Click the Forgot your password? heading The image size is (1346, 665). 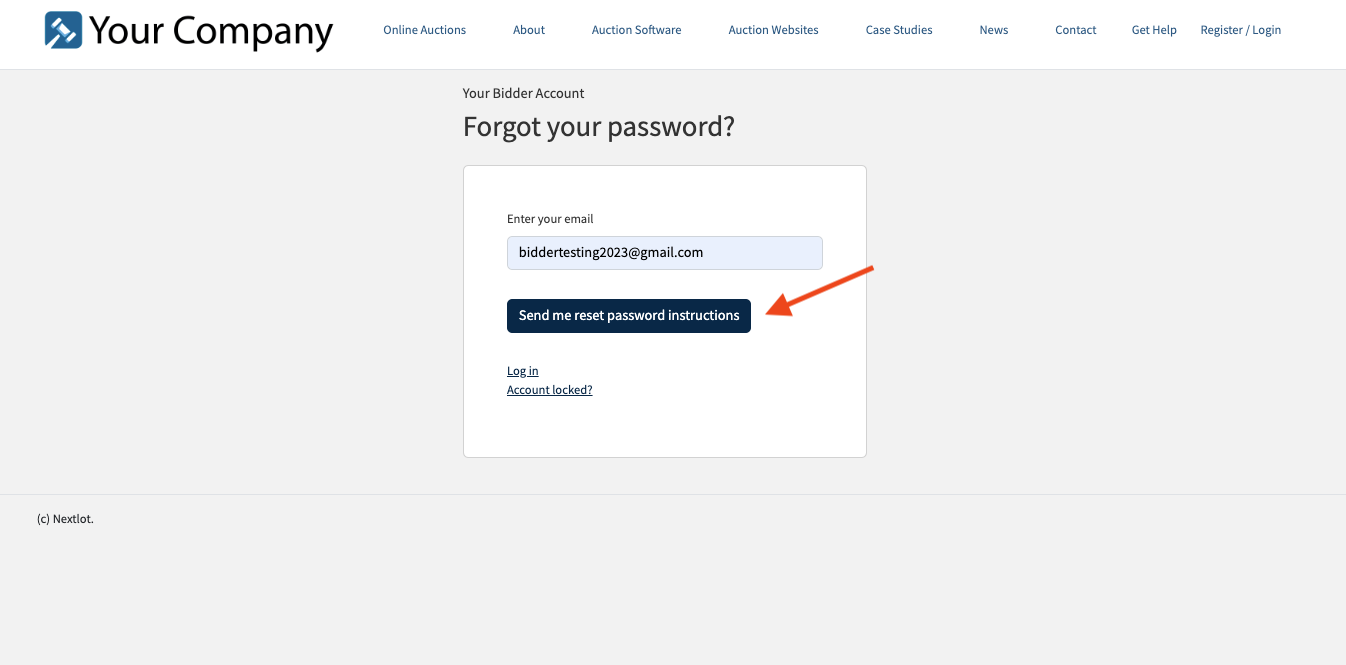[599, 127]
